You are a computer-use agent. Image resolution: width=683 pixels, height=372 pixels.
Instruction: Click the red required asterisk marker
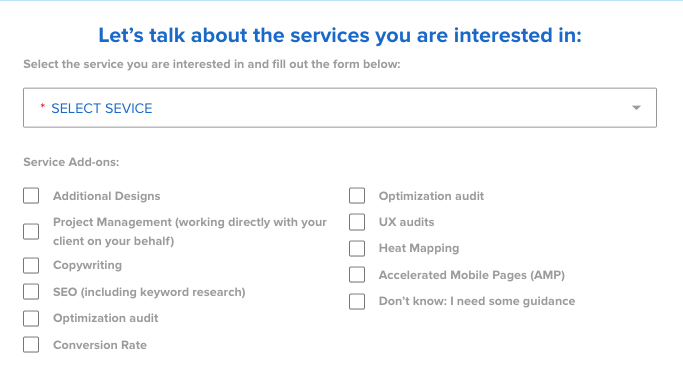point(42,105)
